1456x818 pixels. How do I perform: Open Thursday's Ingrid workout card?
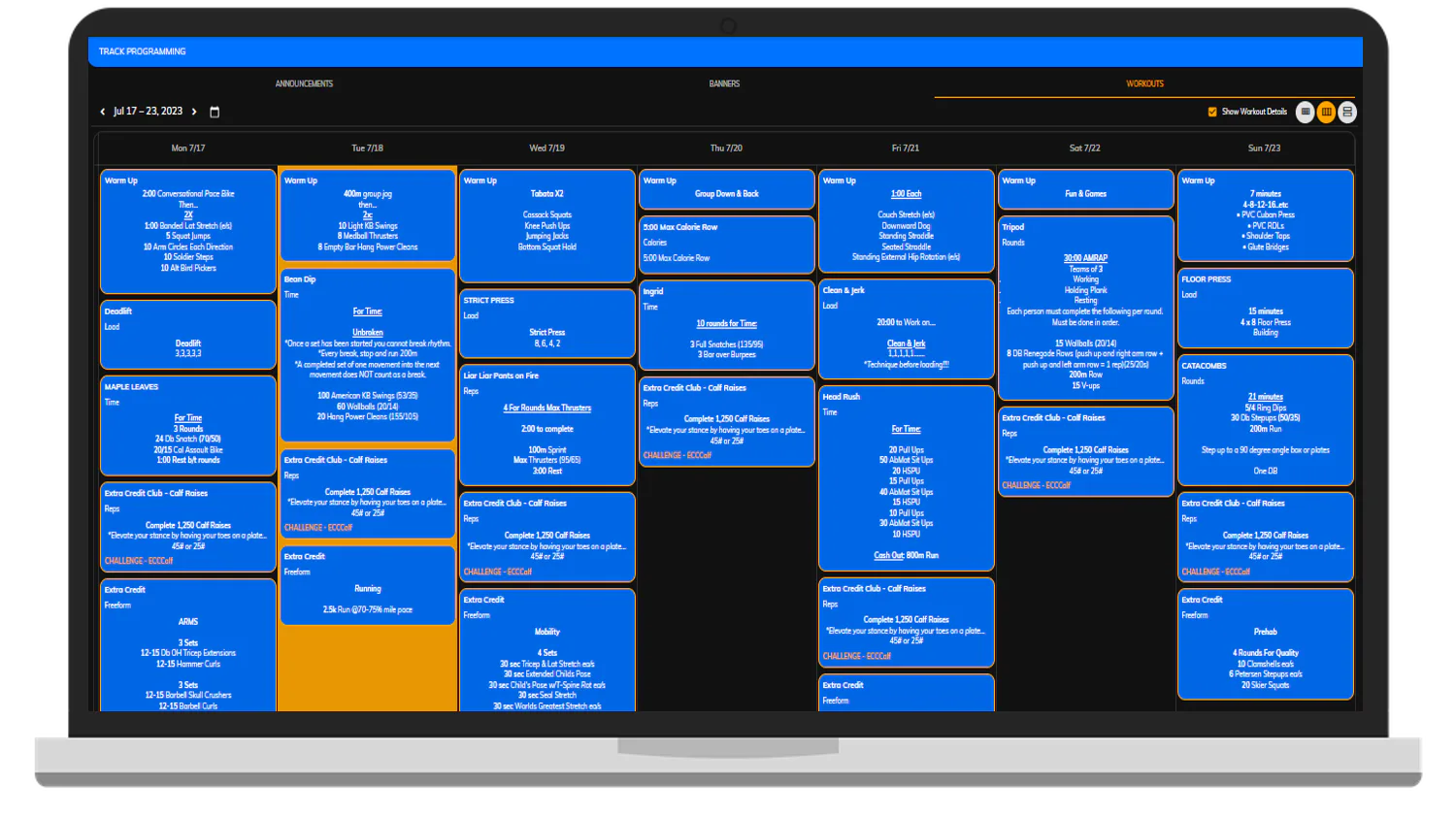coord(727,325)
